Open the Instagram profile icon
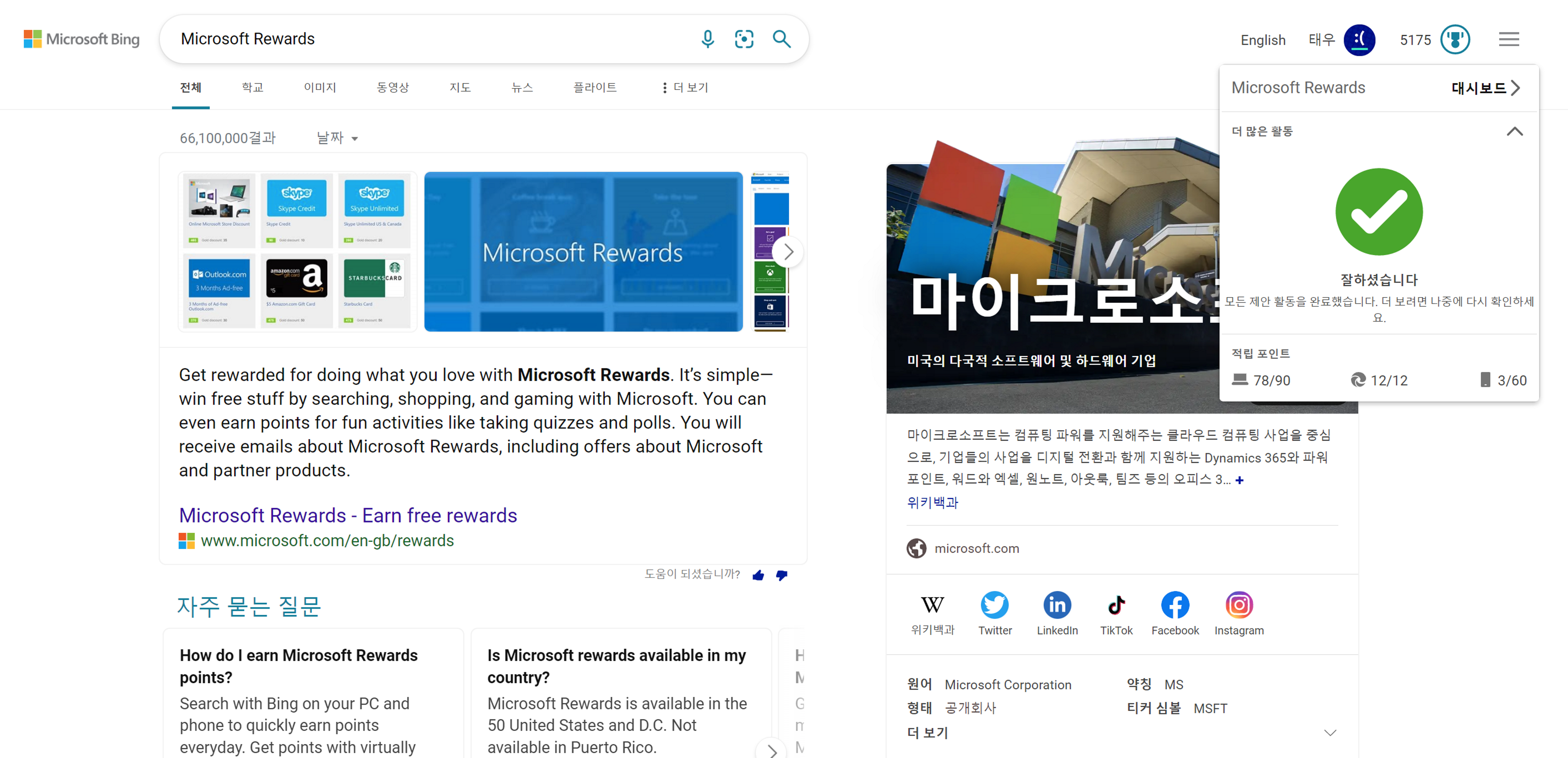This screenshot has height=758, width=1568. 1239,605
